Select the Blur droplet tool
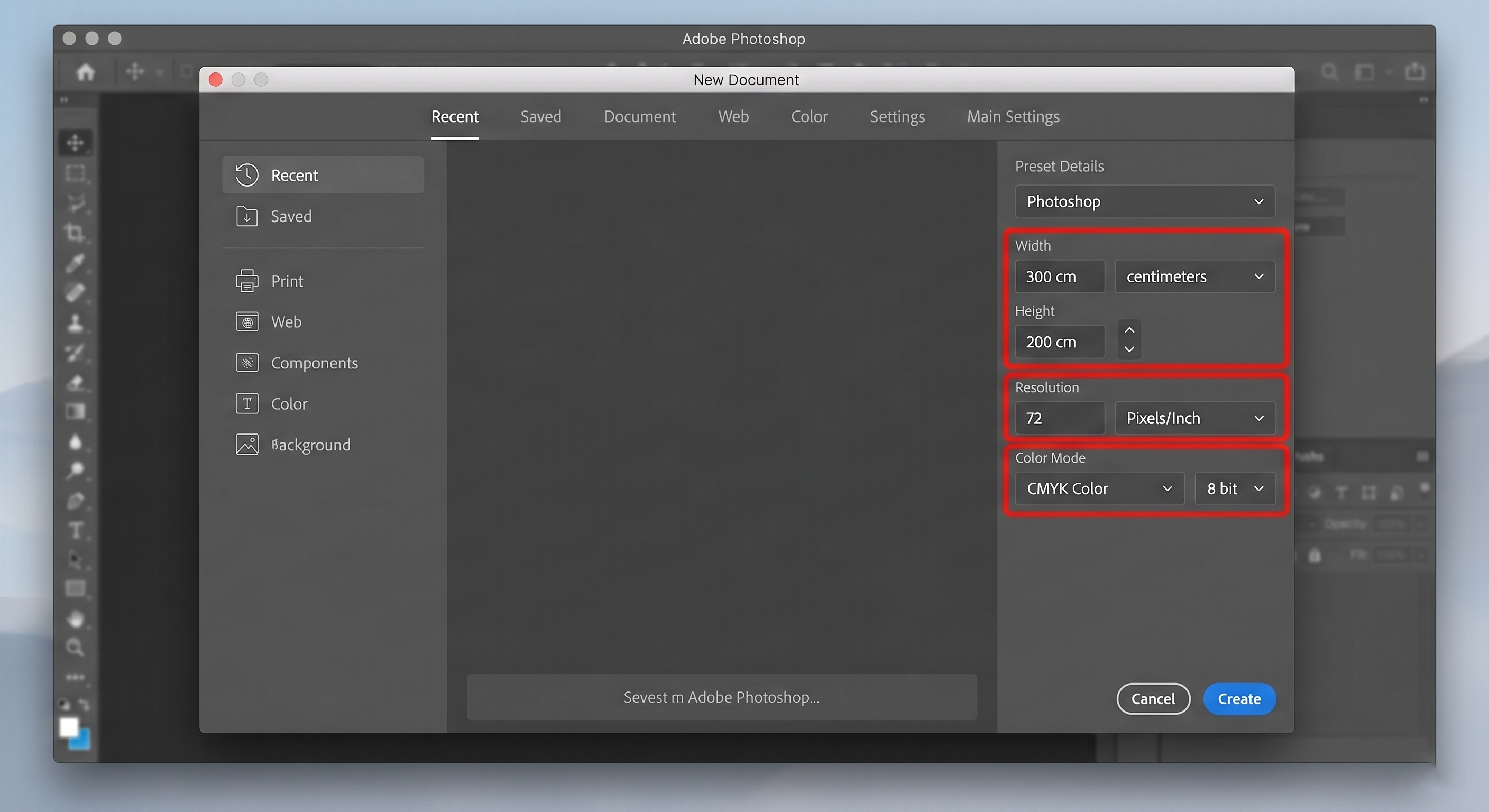 75,441
